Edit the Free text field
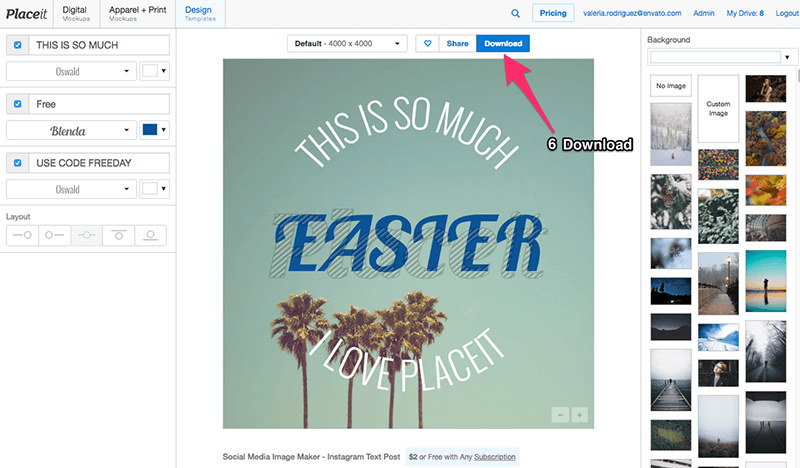800x468 pixels. point(99,104)
